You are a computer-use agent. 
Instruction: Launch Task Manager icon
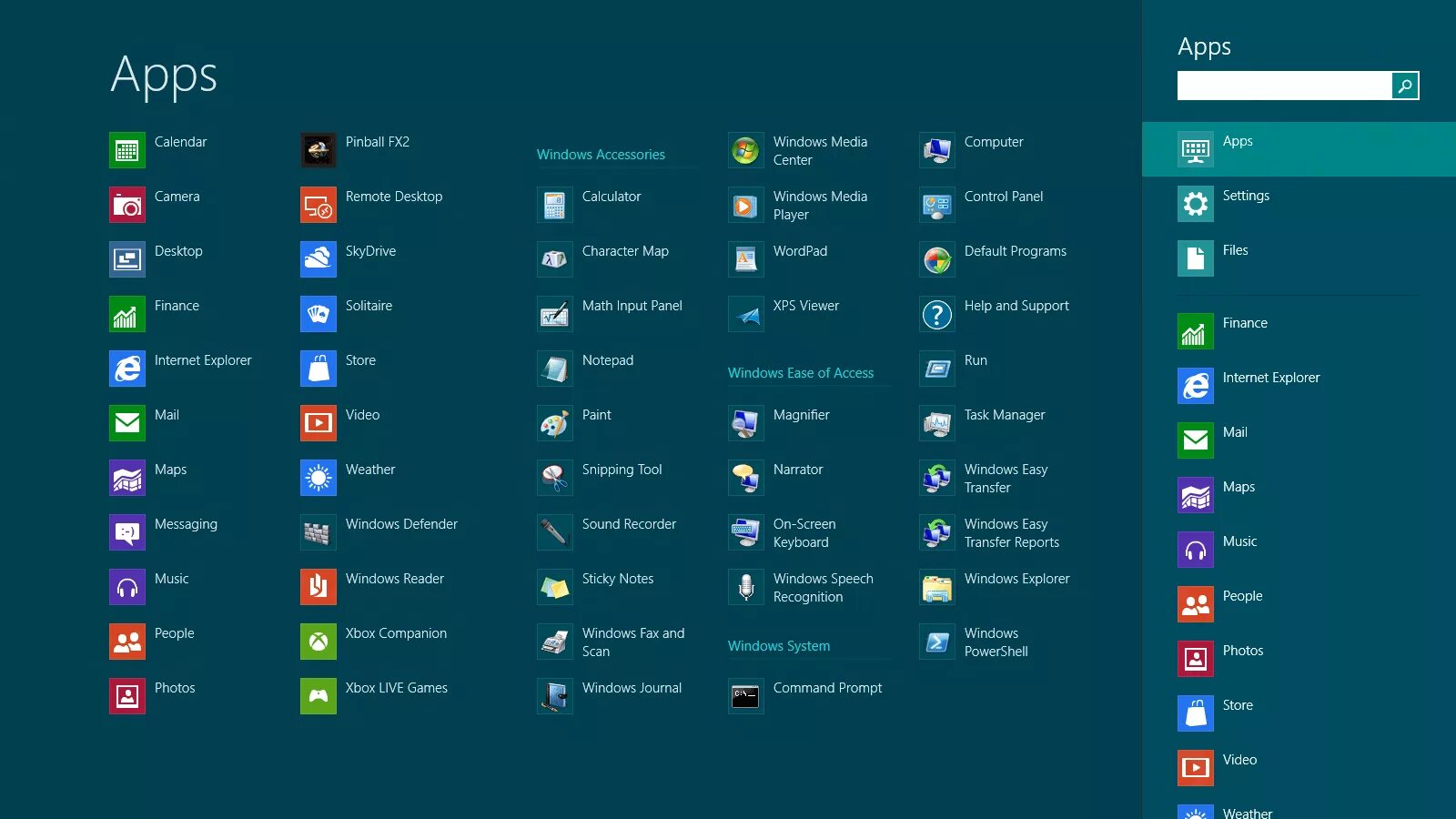point(937,423)
